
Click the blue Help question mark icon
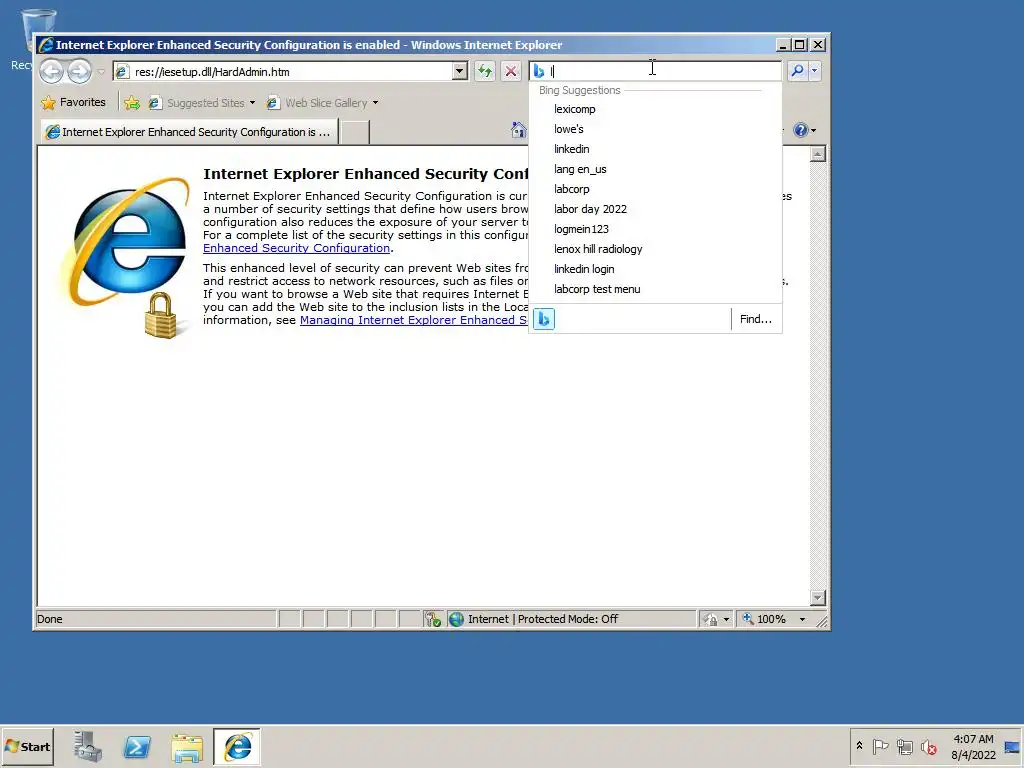(800, 130)
